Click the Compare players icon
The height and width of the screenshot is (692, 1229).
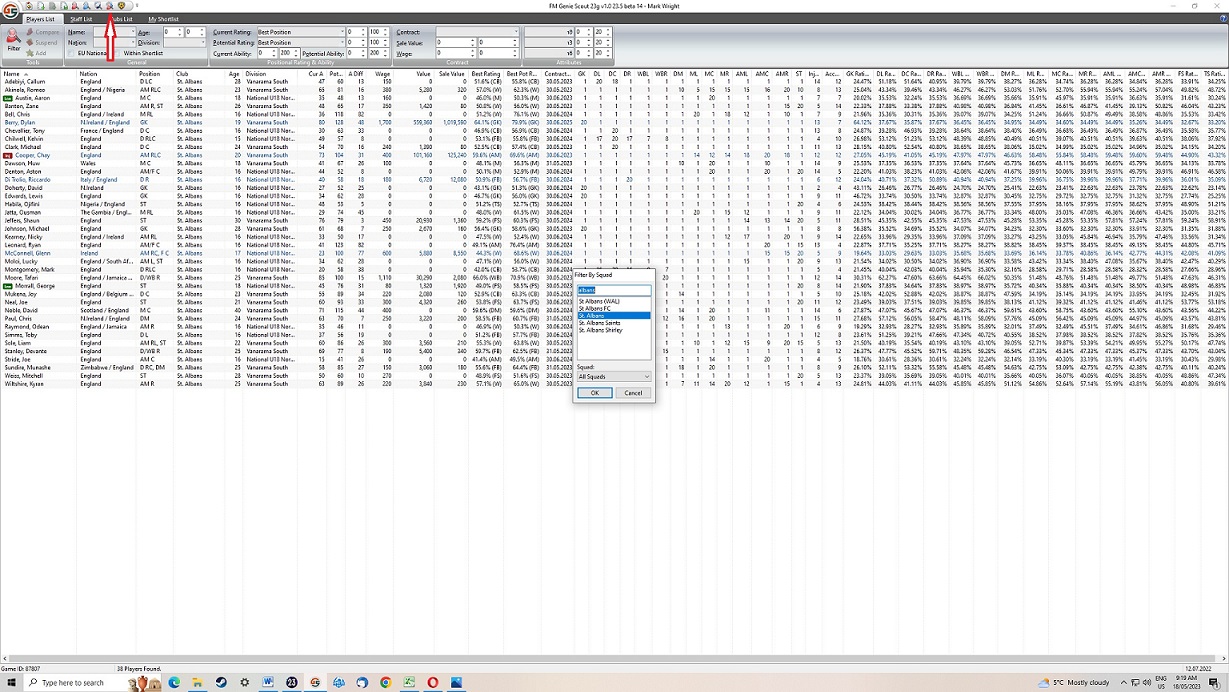point(30,32)
